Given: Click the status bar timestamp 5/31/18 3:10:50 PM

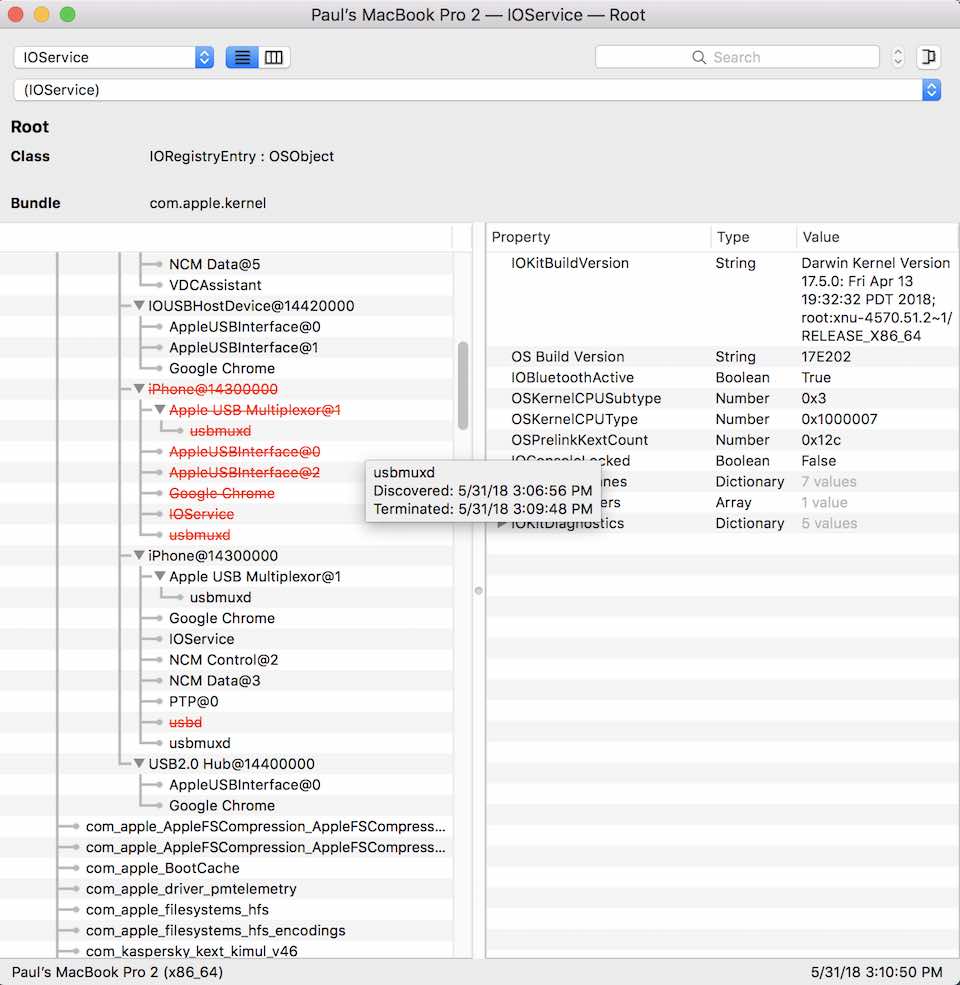Looking at the screenshot, I should point(876,972).
